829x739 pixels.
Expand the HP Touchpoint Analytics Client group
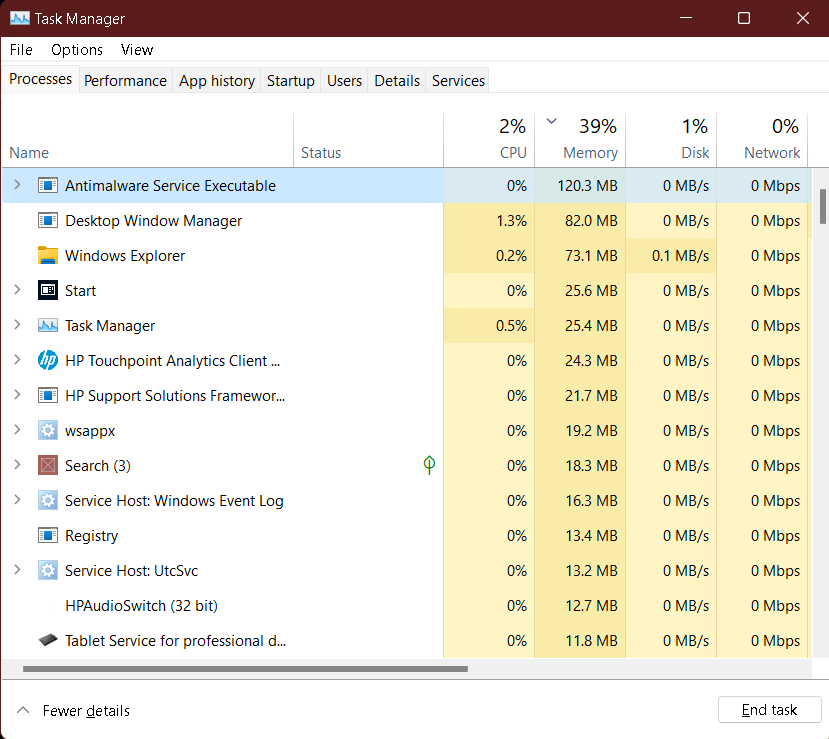click(x=17, y=359)
